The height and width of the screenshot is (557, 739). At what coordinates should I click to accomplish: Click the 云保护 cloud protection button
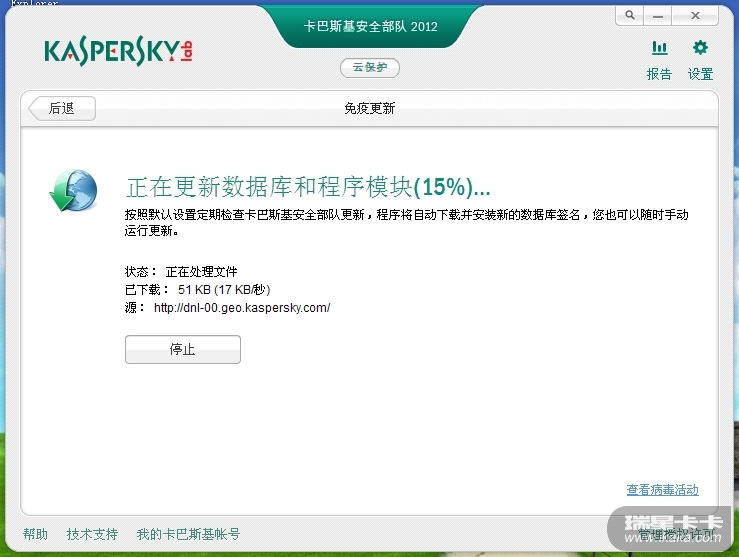pyautogui.click(x=370, y=67)
